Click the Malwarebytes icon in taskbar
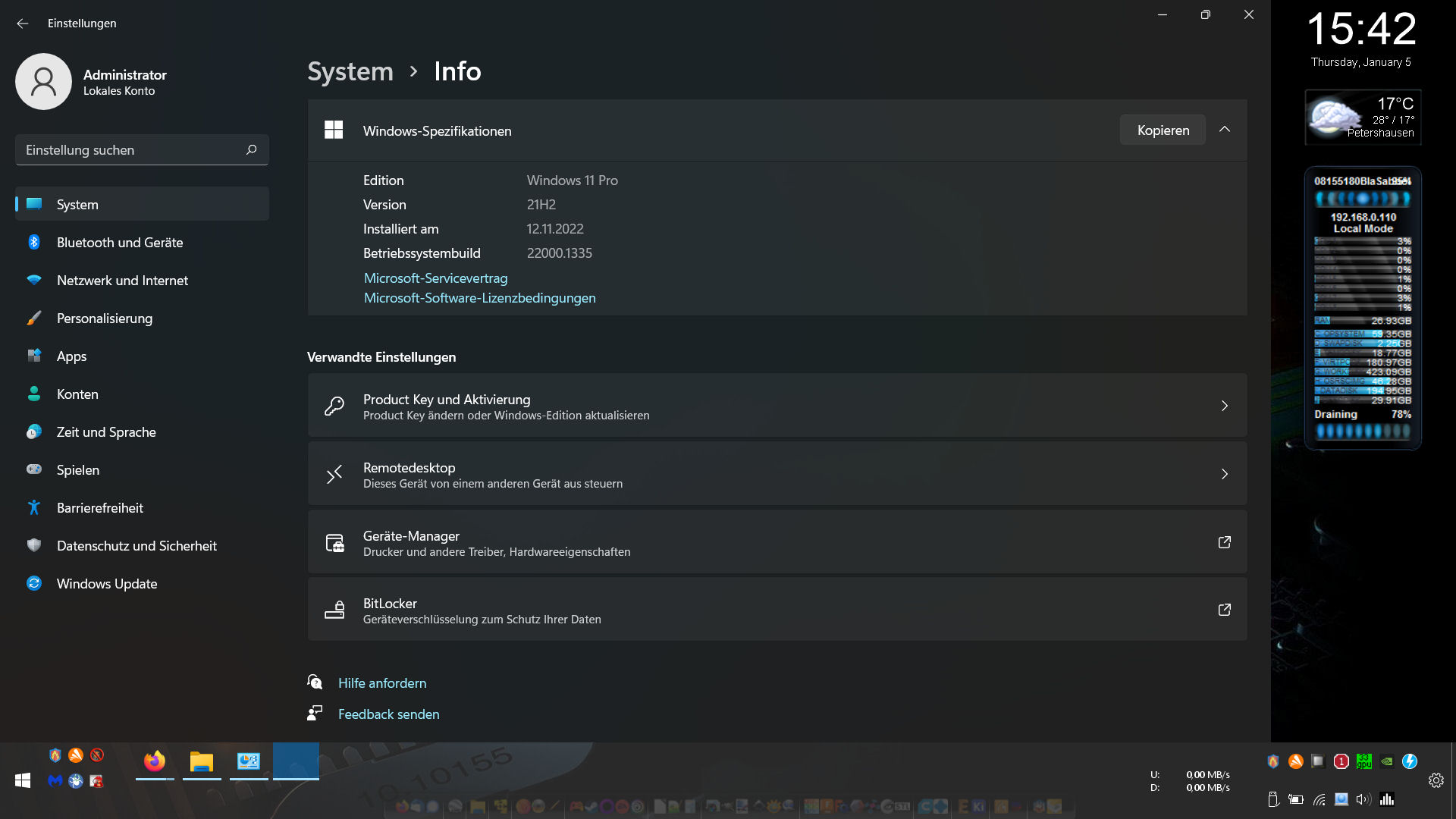 55,780
